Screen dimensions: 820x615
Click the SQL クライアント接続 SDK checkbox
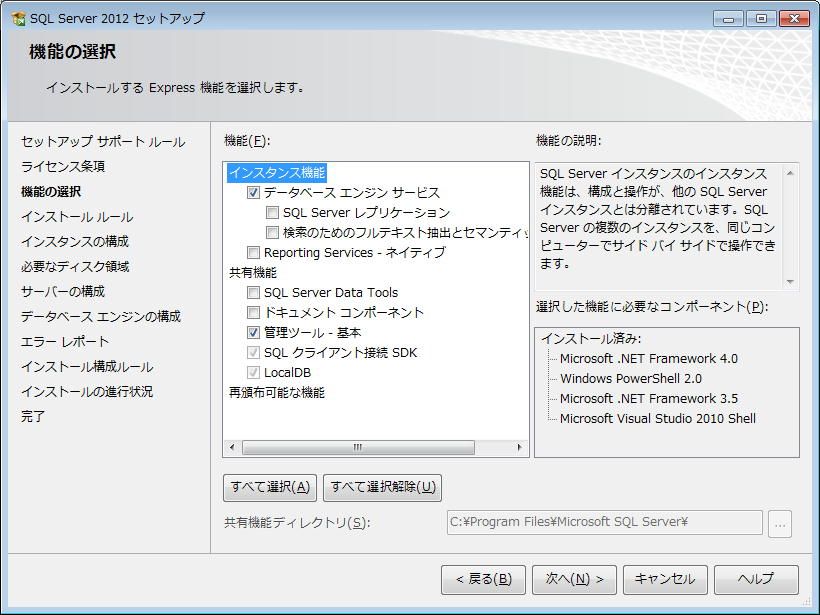click(x=254, y=352)
